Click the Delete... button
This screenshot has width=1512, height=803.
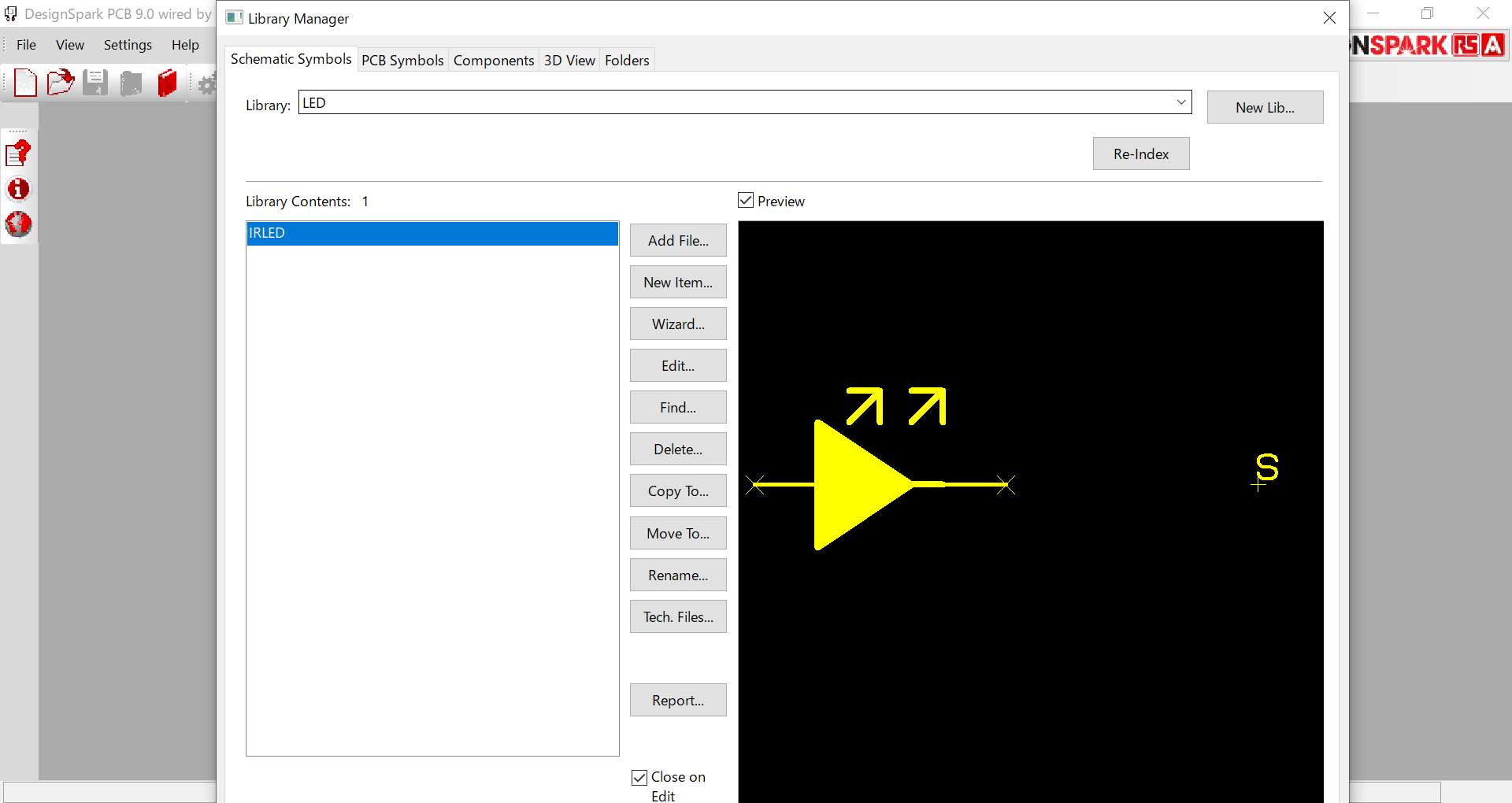point(678,449)
